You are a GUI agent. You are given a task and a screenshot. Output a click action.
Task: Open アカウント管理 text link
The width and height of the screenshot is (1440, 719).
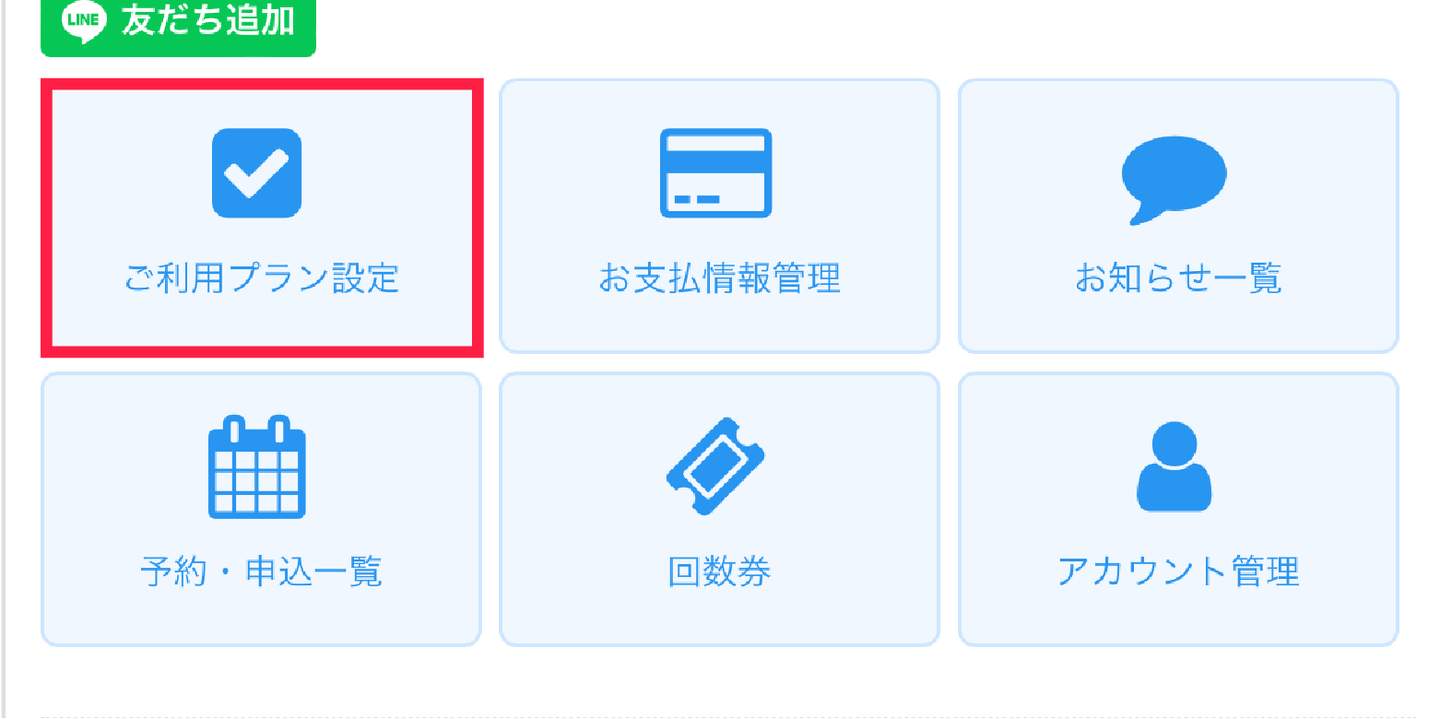[x=1178, y=572]
